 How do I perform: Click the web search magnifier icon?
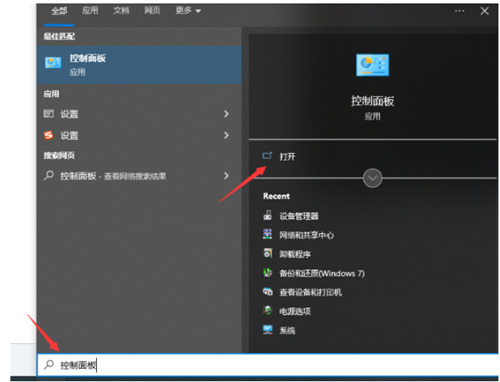[49, 175]
